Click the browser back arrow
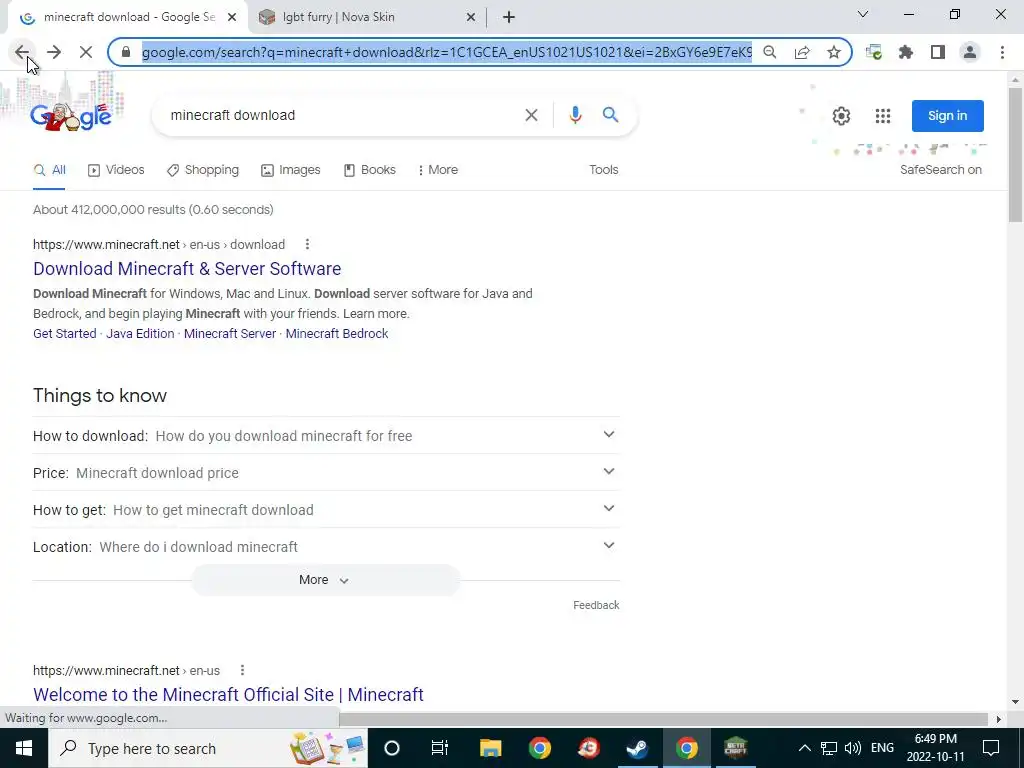The image size is (1024, 768). click(x=22, y=52)
